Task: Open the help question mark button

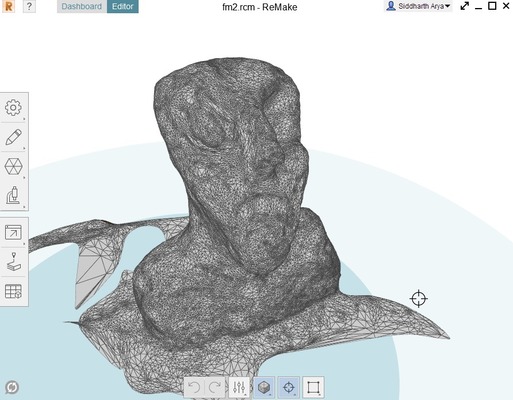Action: click(29, 6)
